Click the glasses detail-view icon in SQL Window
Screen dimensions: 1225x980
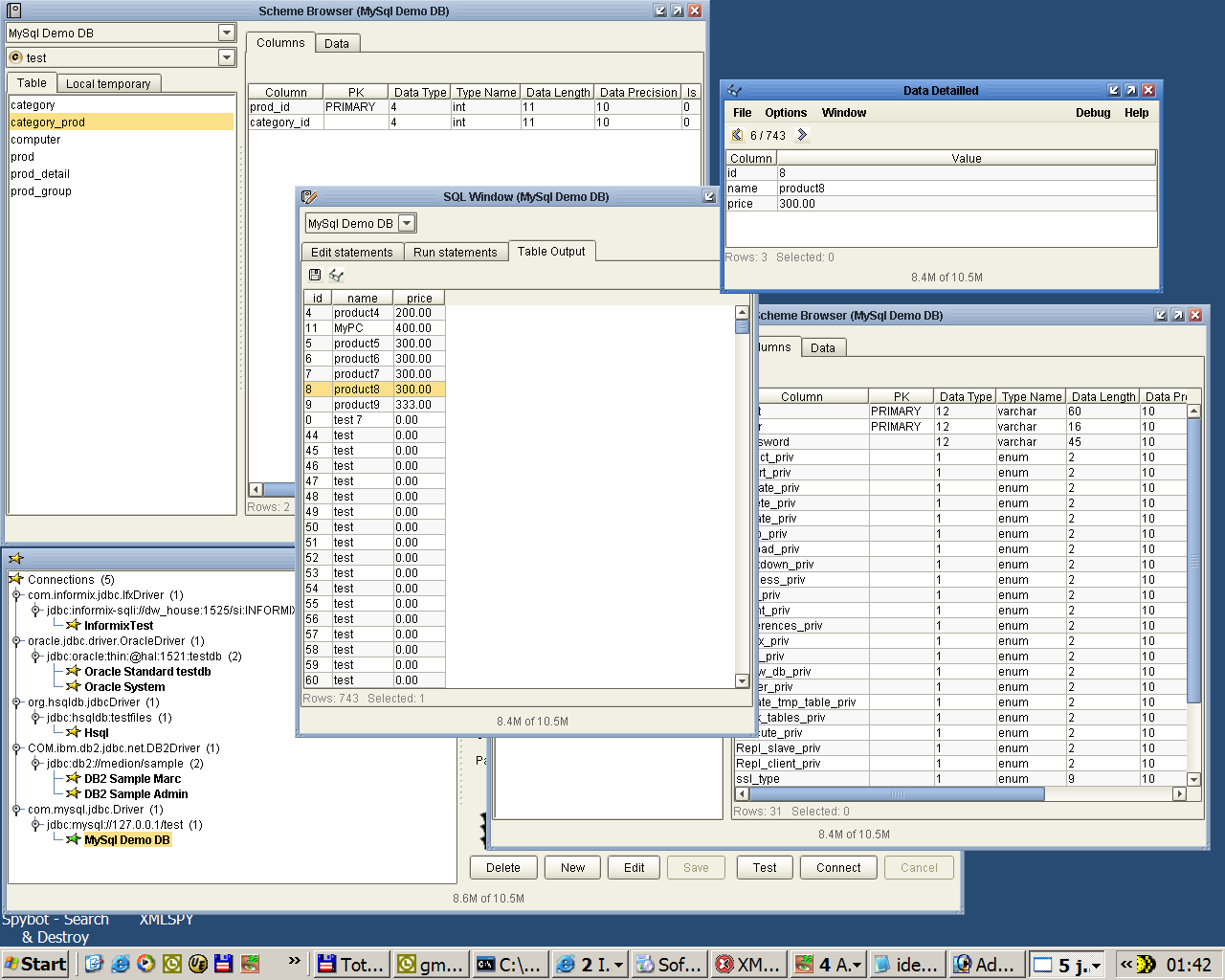(x=336, y=275)
